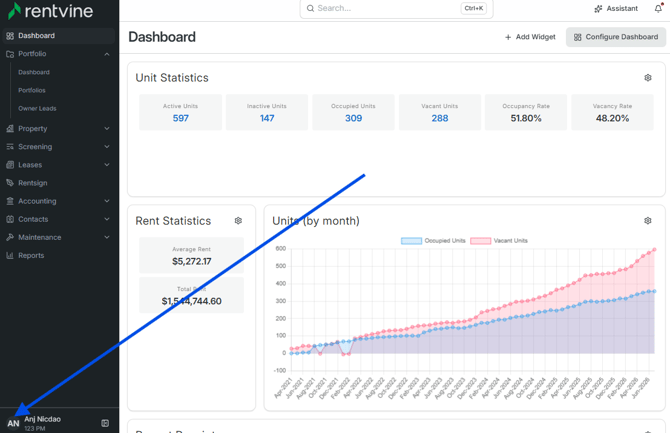670x433 pixels.
Task: Expand the Leases menu chevron
Action: coord(107,165)
